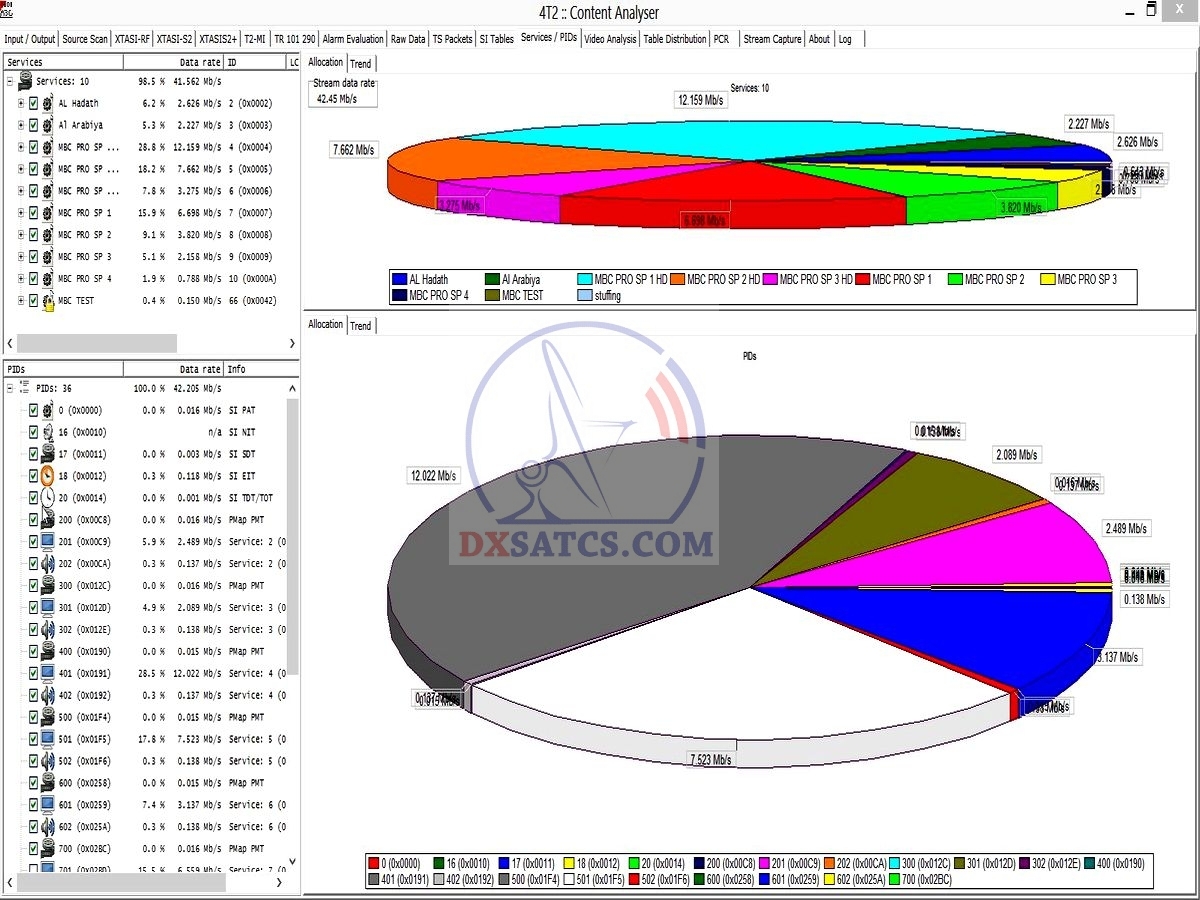This screenshot has width=1200, height=900.
Task: Toggle the MBC PRO SP 4 checkbox
Action: (33, 279)
